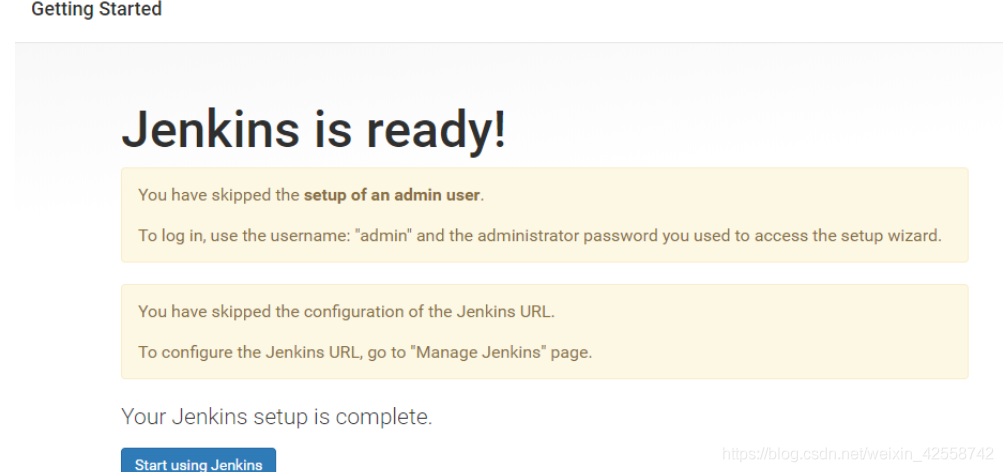Click the skipped configuration of Jenkins URL line
This screenshot has width=1003, height=472.
pyautogui.click(x=346, y=311)
